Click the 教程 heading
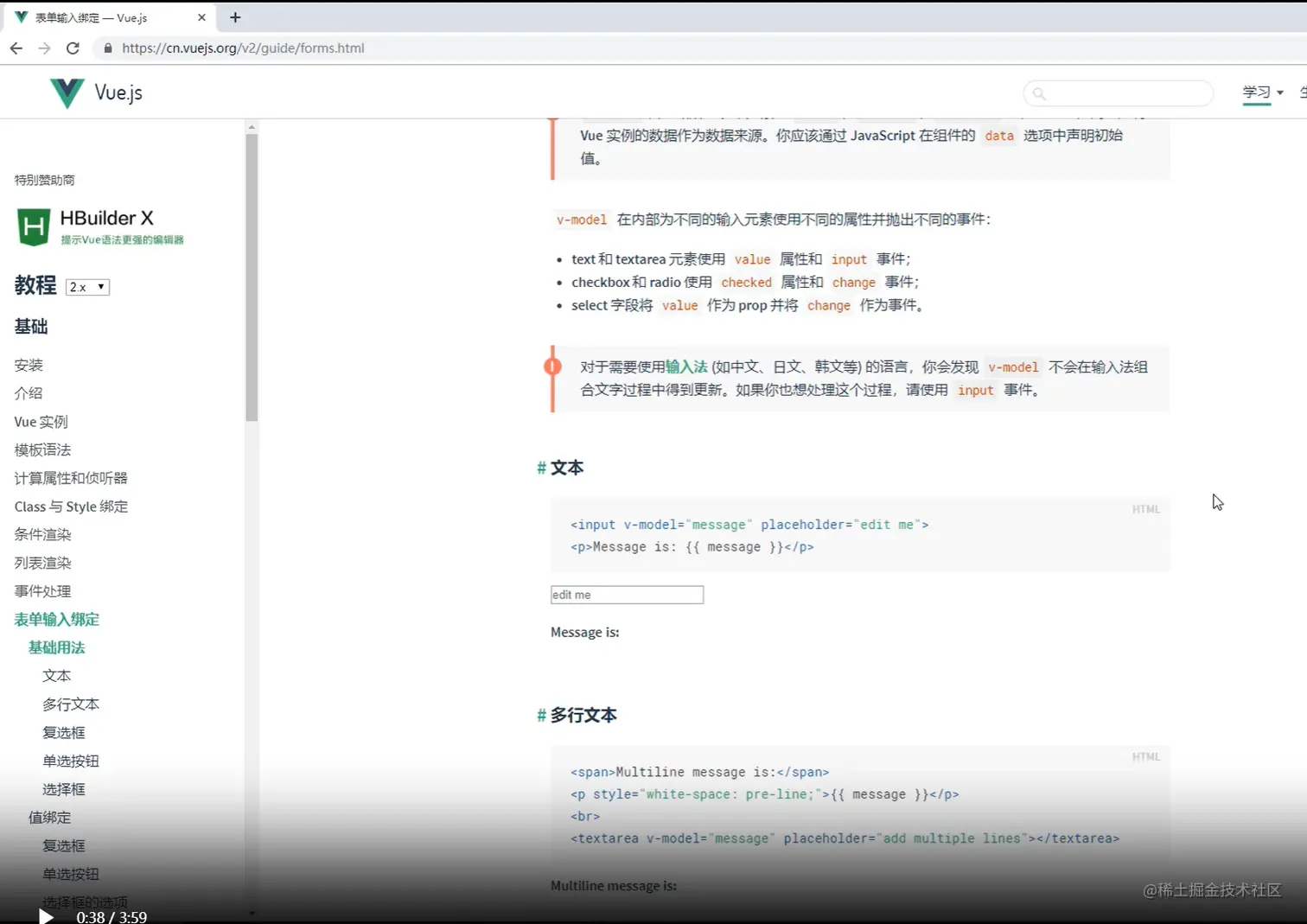Image resolution: width=1307 pixels, height=924 pixels. (x=35, y=285)
